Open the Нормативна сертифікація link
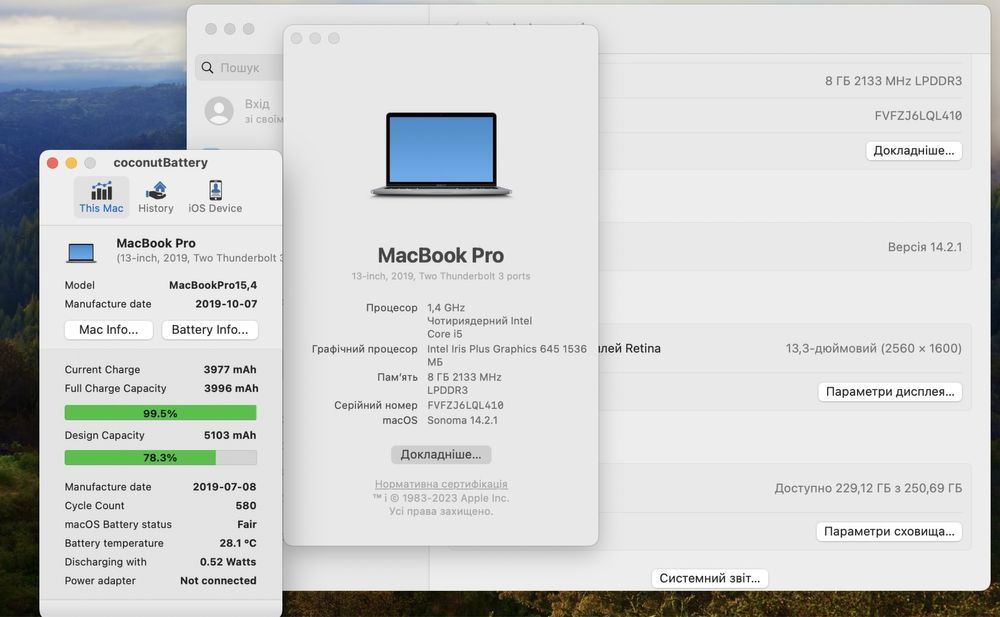Screen dimensions: 1000x617 coord(441,484)
